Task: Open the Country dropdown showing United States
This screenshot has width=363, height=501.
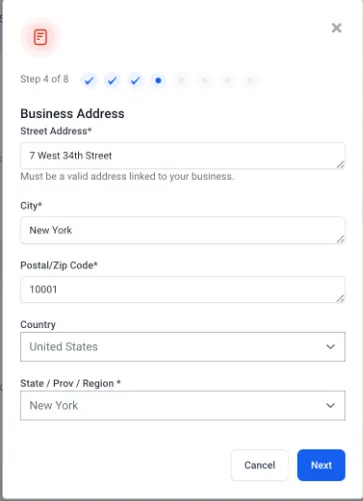Action: pos(183,347)
